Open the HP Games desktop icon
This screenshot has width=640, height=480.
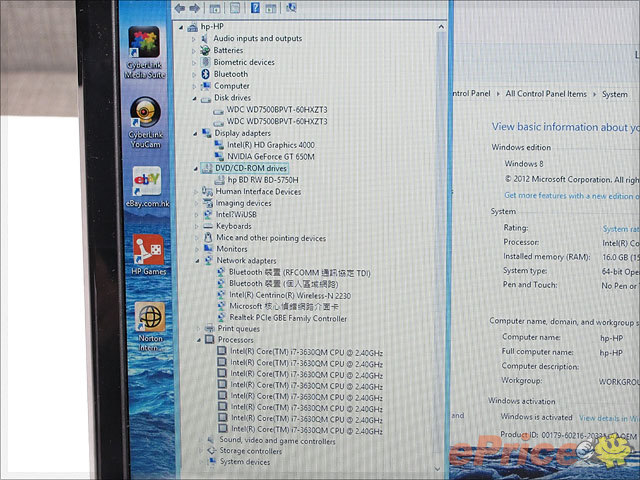pyautogui.click(x=149, y=252)
